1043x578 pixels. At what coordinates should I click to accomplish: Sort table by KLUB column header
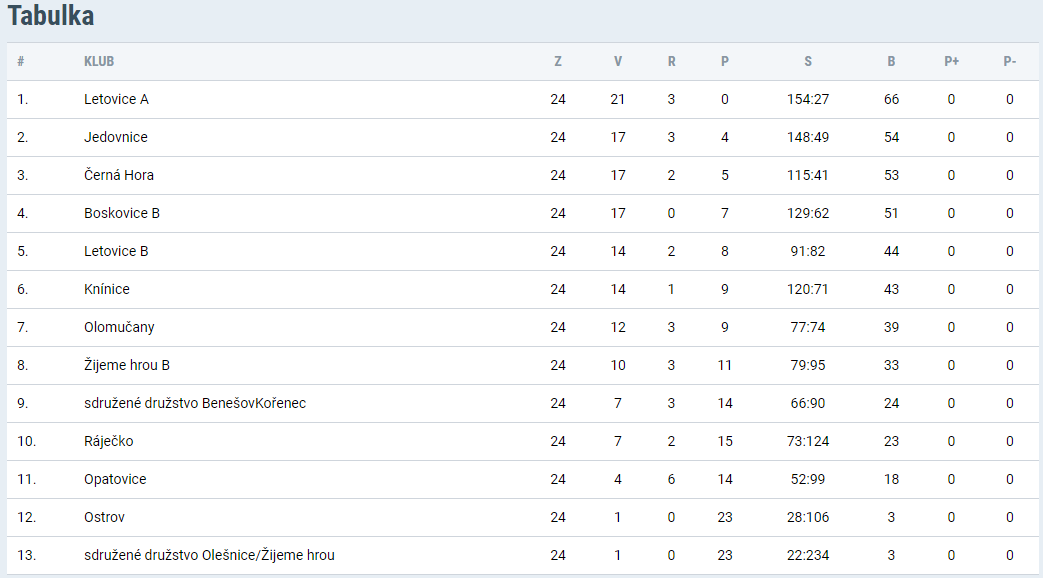(99, 61)
